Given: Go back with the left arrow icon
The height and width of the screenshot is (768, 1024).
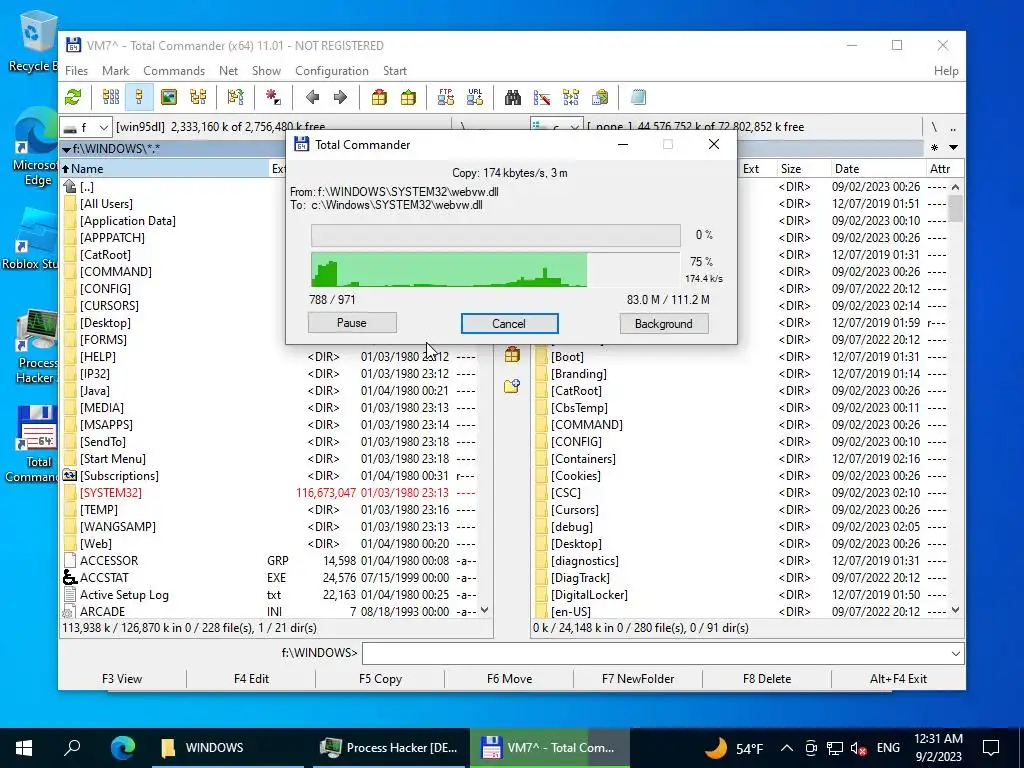Looking at the screenshot, I should tap(312, 97).
